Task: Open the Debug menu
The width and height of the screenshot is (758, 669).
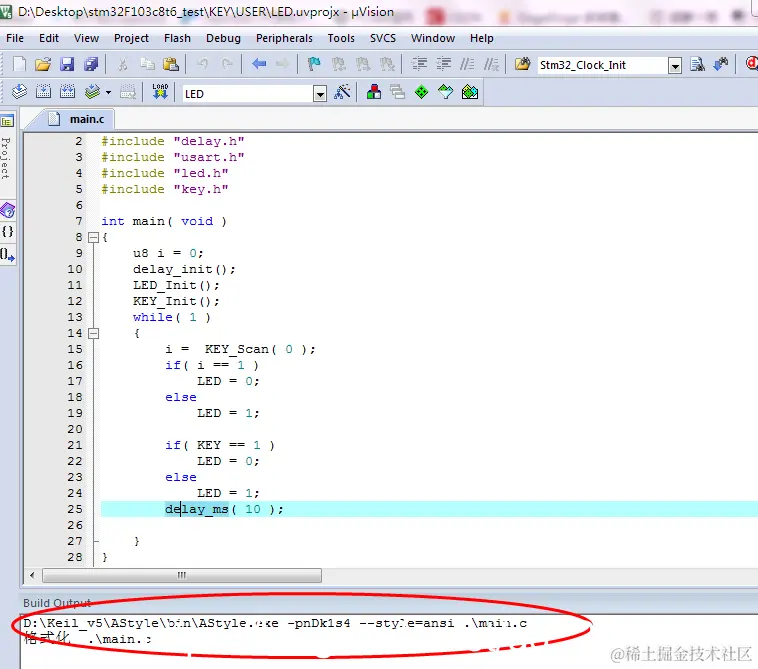Action: (223, 38)
